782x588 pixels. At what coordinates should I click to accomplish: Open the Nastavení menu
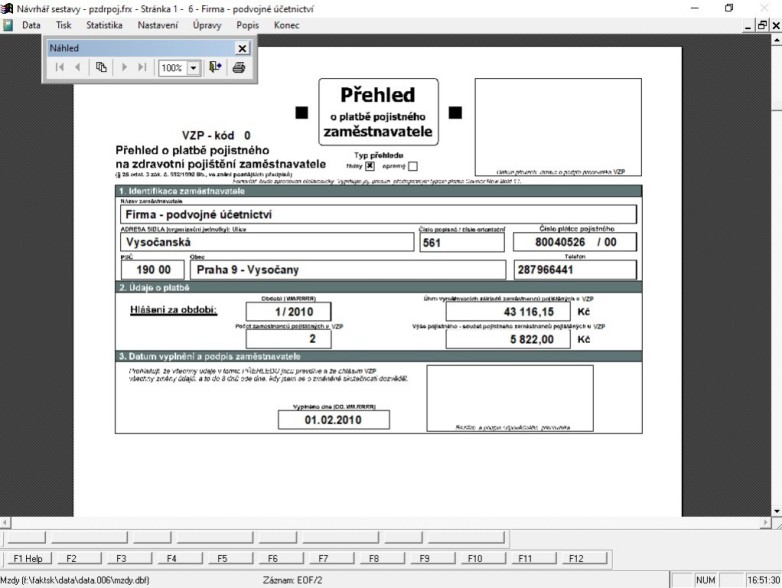pyautogui.click(x=158, y=25)
